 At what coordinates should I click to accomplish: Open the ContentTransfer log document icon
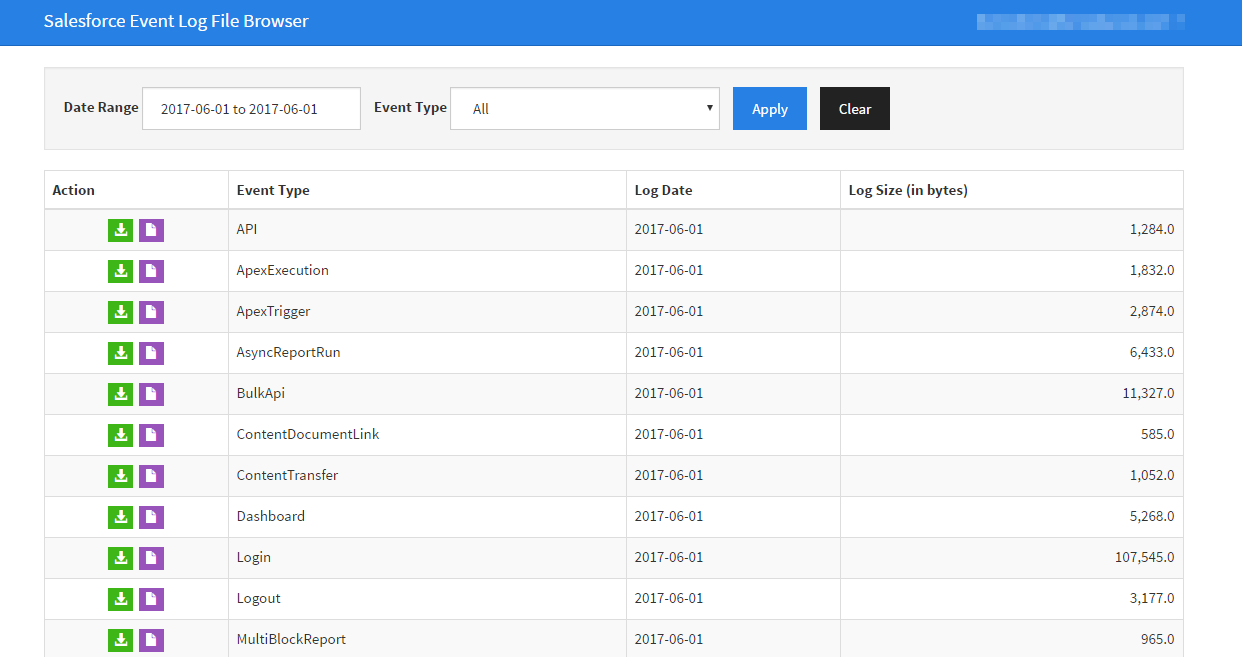point(151,476)
